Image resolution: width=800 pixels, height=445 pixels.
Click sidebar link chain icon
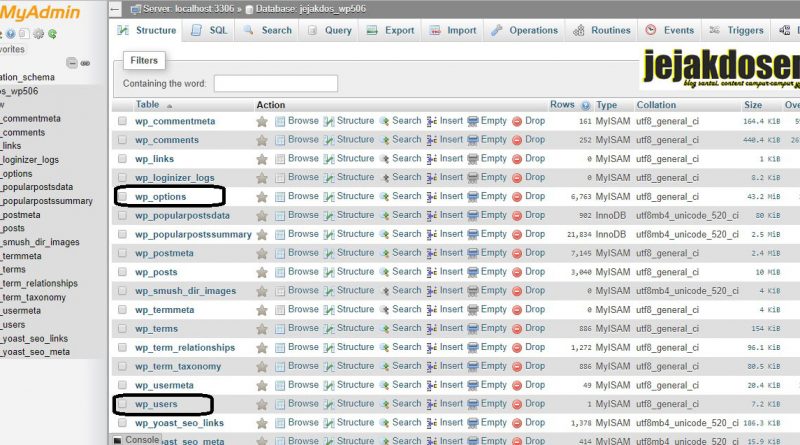point(85,63)
